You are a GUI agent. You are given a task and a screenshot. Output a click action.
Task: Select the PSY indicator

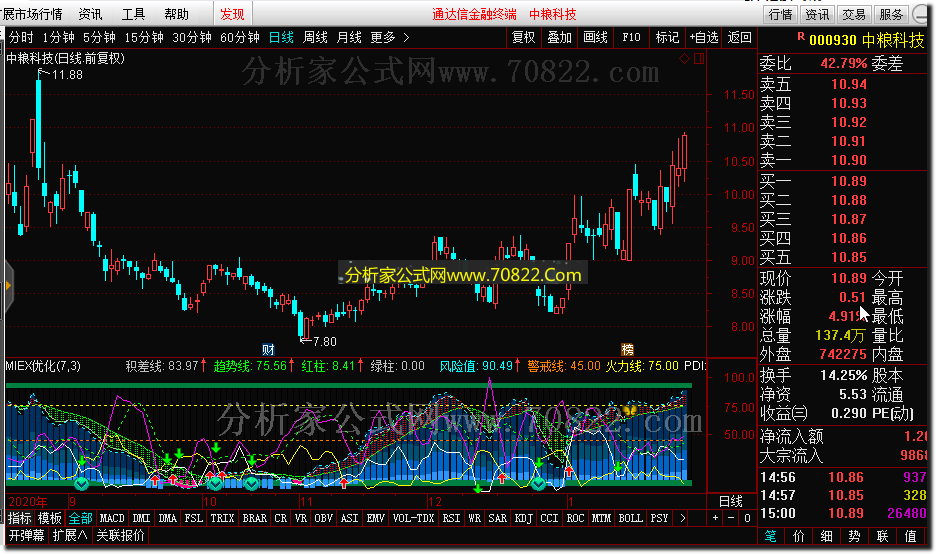coord(659,518)
